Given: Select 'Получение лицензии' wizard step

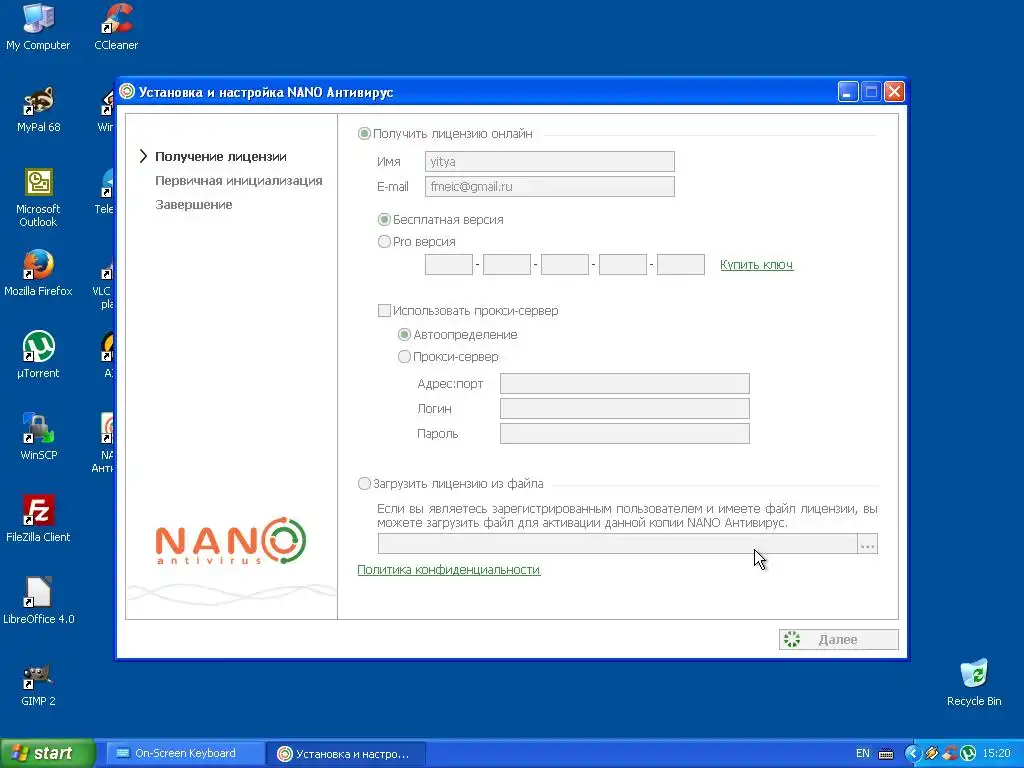Looking at the screenshot, I should [x=221, y=157].
